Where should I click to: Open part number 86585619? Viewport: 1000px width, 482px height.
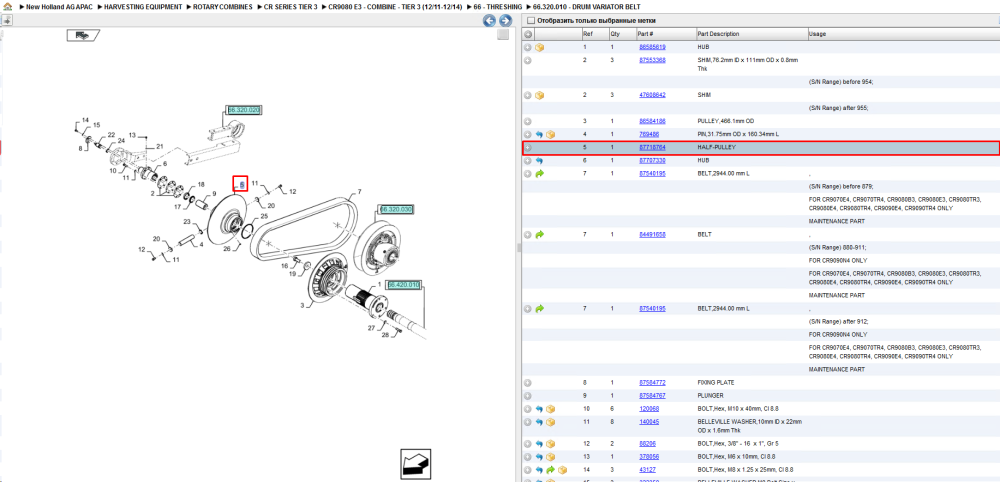pos(652,47)
